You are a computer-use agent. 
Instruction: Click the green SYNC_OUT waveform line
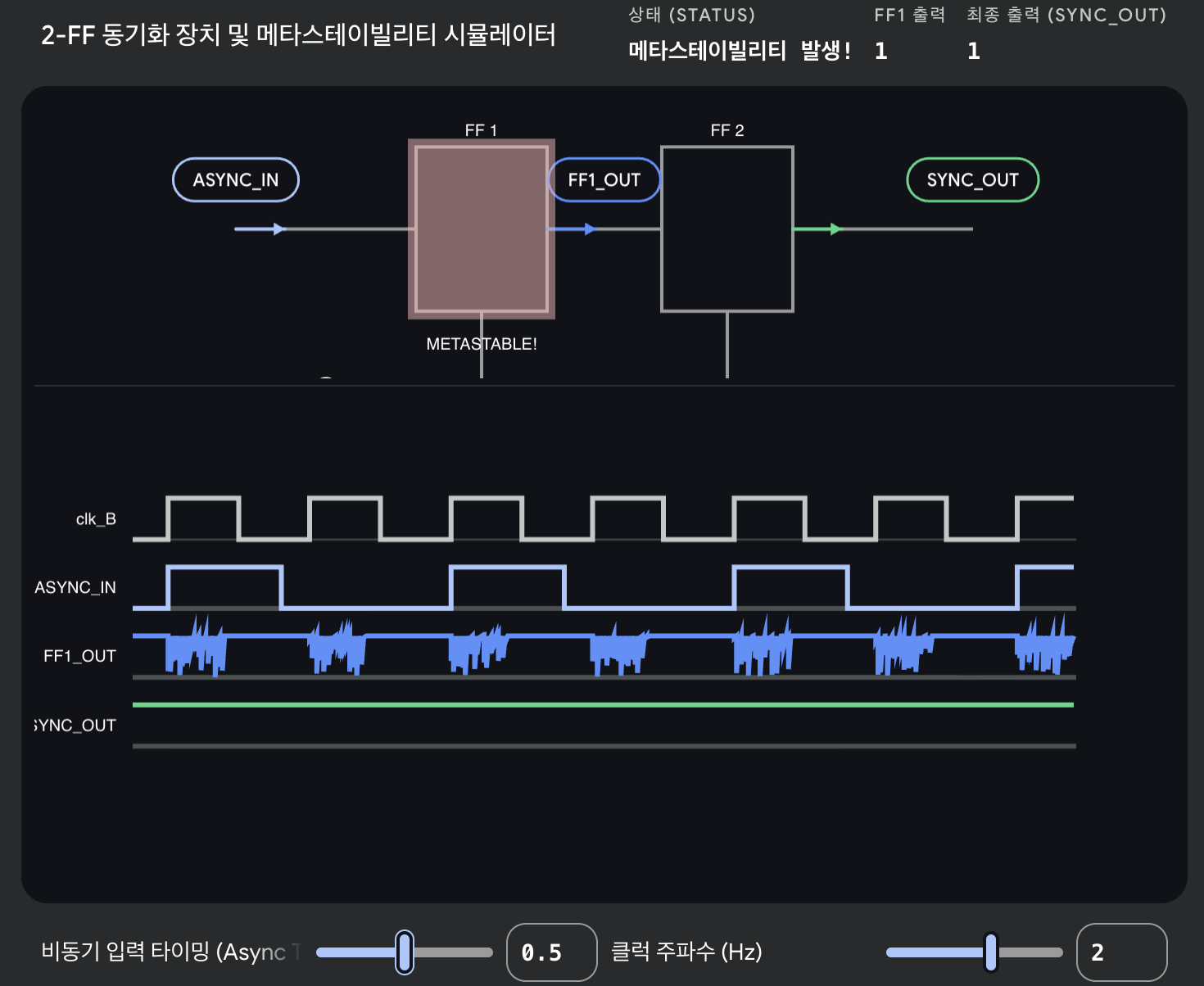[604, 704]
